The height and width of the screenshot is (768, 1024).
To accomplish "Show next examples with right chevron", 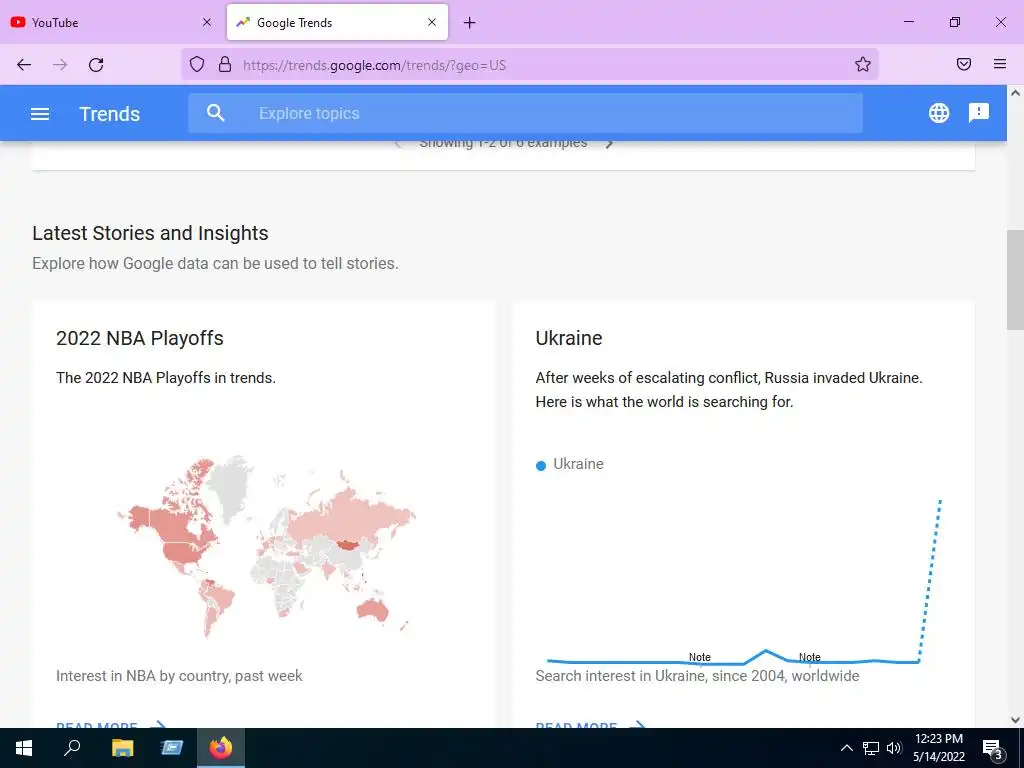I will [x=609, y=144].
